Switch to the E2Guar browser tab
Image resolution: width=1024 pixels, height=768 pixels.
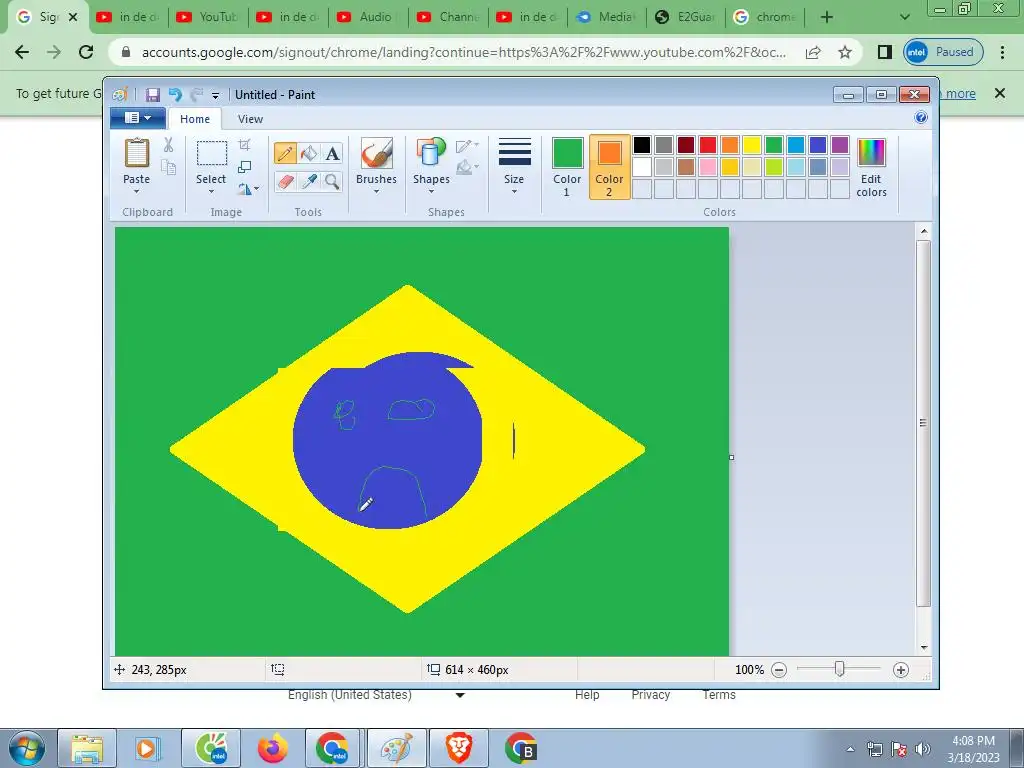686,17
